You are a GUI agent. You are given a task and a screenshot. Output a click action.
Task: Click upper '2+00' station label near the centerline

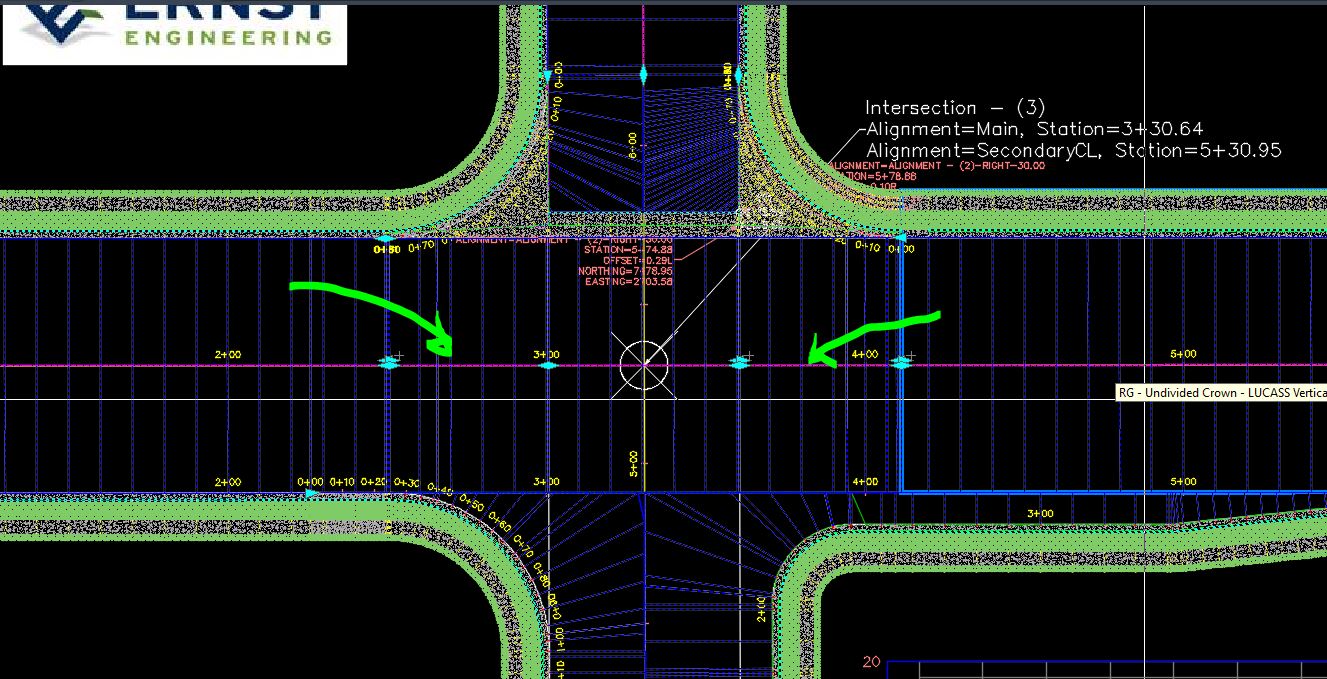[228, 354]
